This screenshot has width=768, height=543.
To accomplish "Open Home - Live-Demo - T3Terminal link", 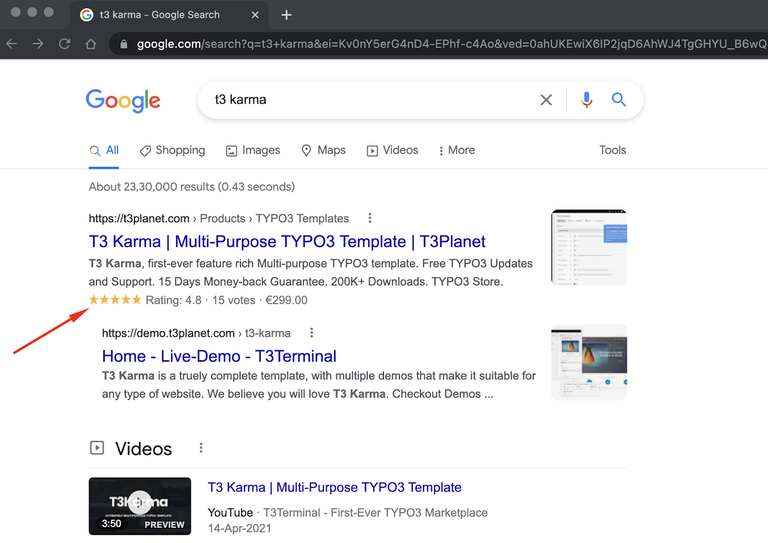I will (219, 356).
